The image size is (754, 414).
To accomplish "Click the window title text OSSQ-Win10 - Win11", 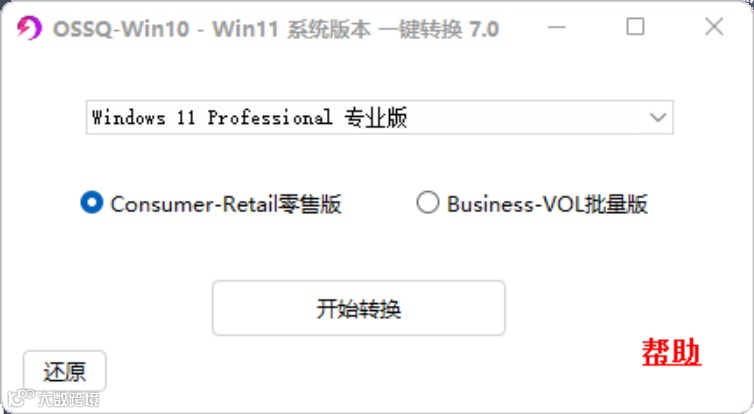I will [165, 29].
